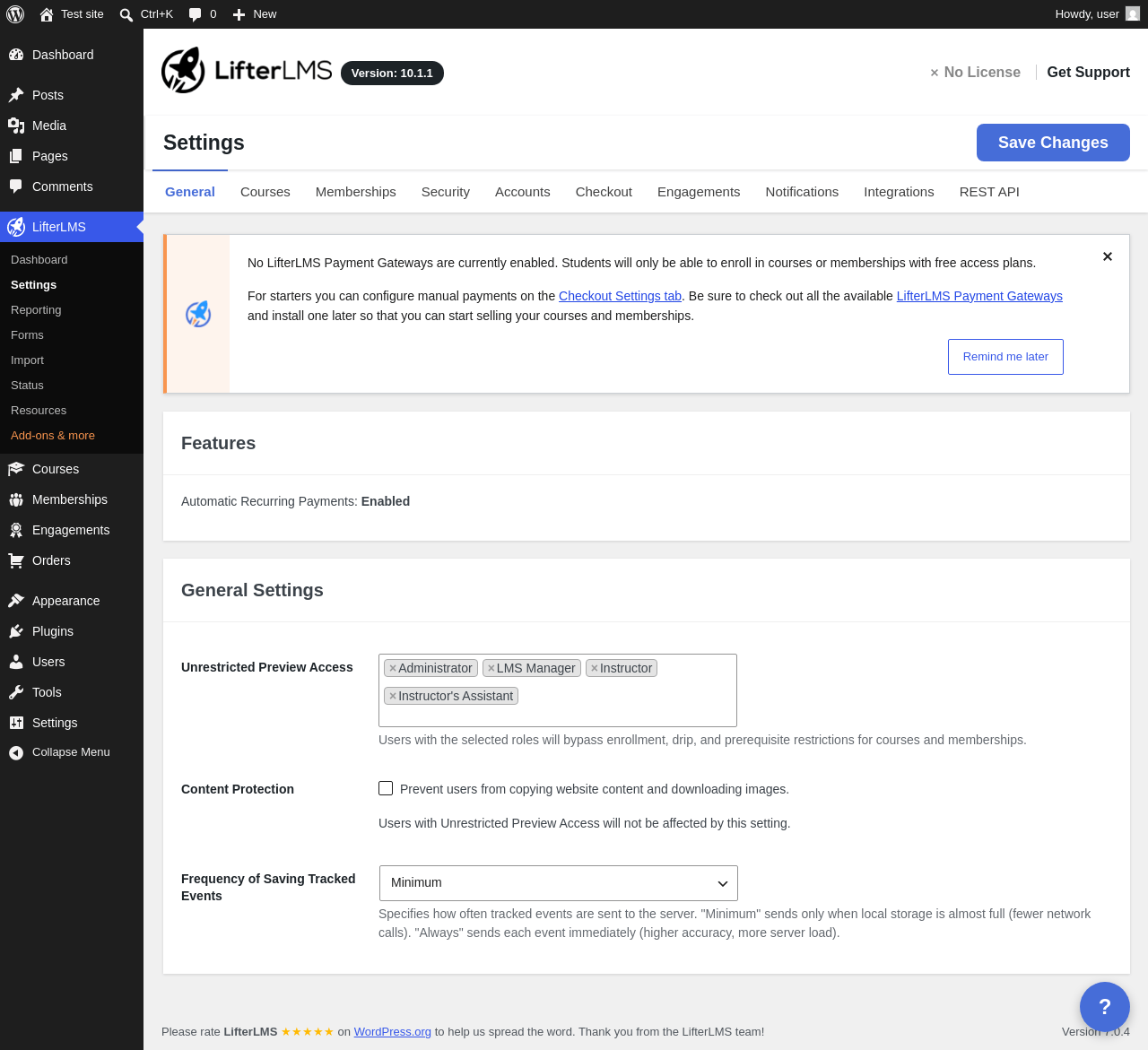Dismiss the payment gateways notice

tap(1108, 256)
